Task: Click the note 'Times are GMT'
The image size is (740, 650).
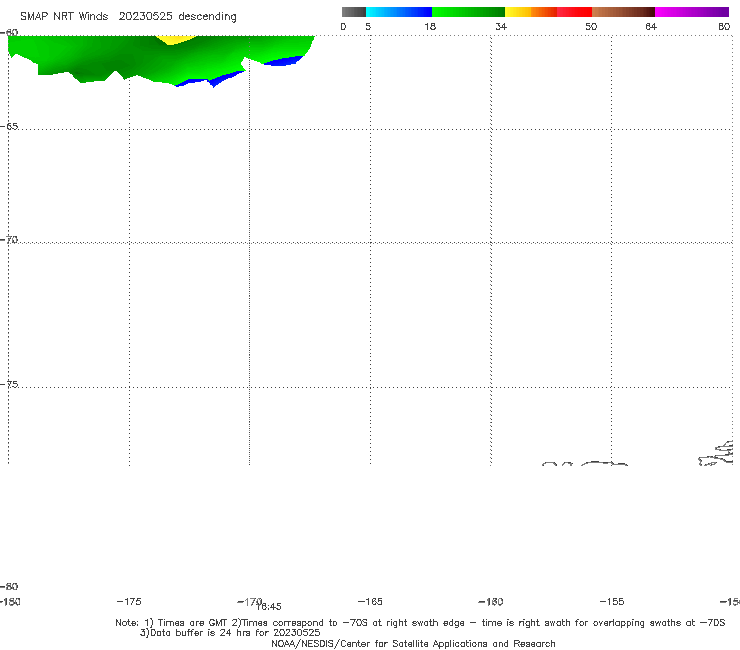Action: (x=193, y=623)
